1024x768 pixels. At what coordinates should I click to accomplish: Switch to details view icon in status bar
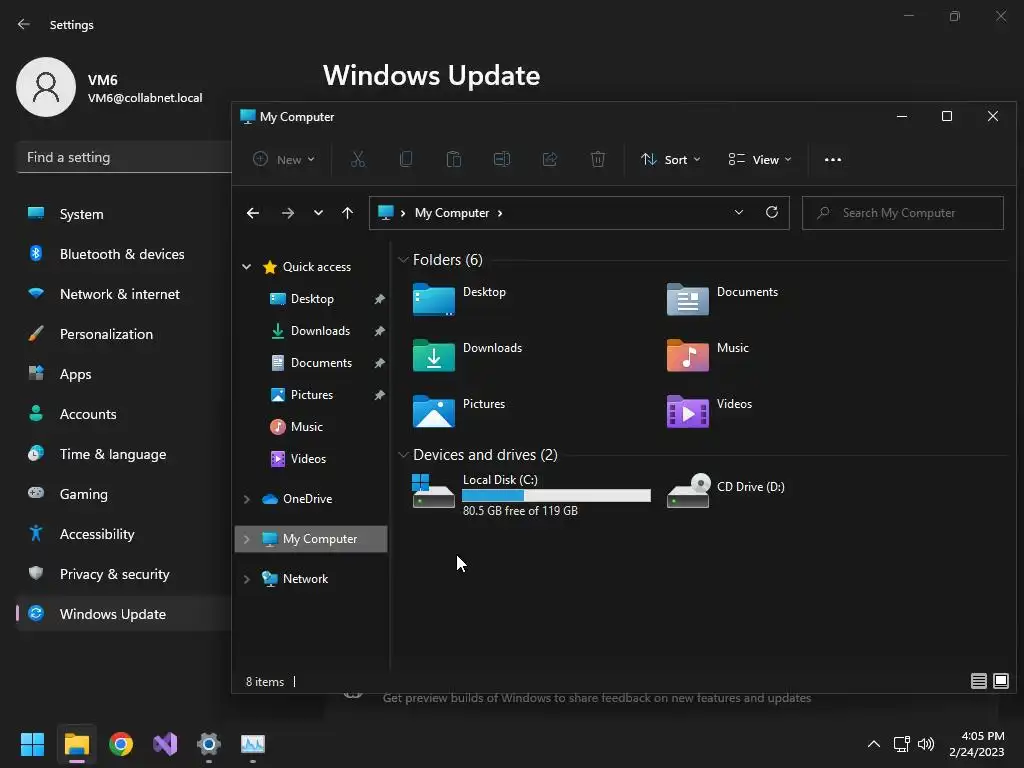pyautogui.click(x=978, y=681)
